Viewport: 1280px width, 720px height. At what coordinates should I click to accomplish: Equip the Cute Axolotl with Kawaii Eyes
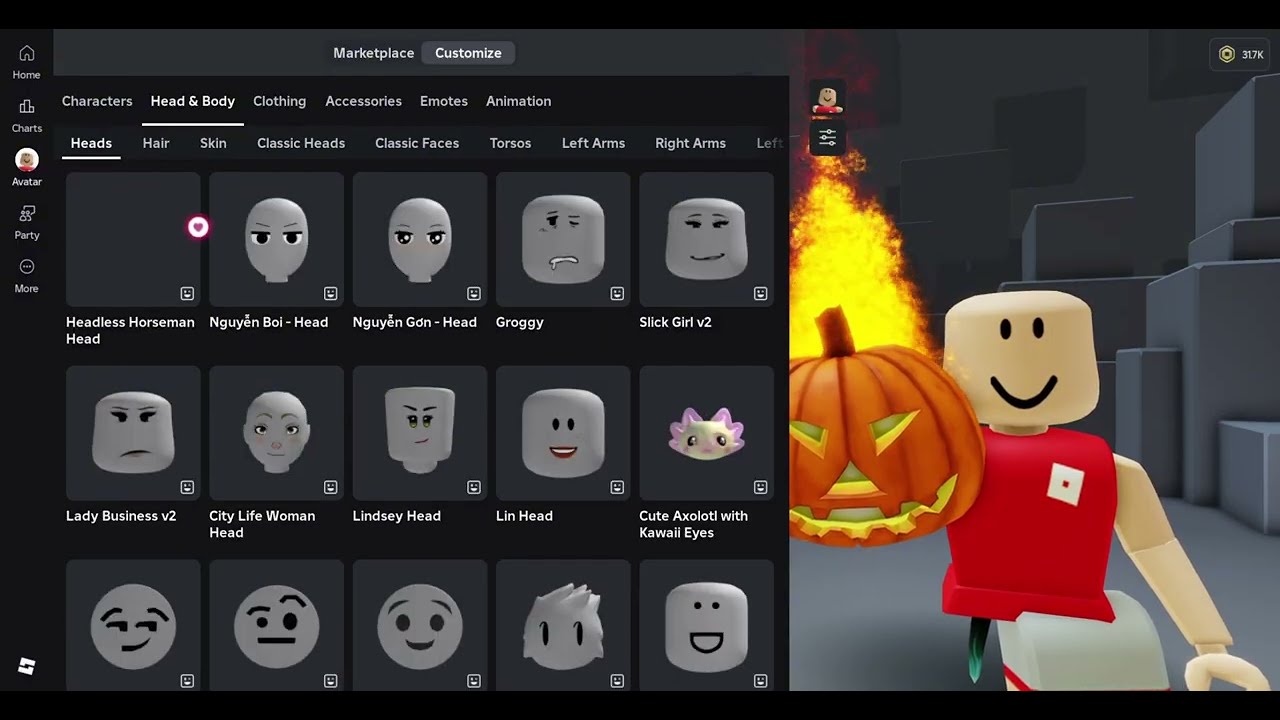[706, 433]
